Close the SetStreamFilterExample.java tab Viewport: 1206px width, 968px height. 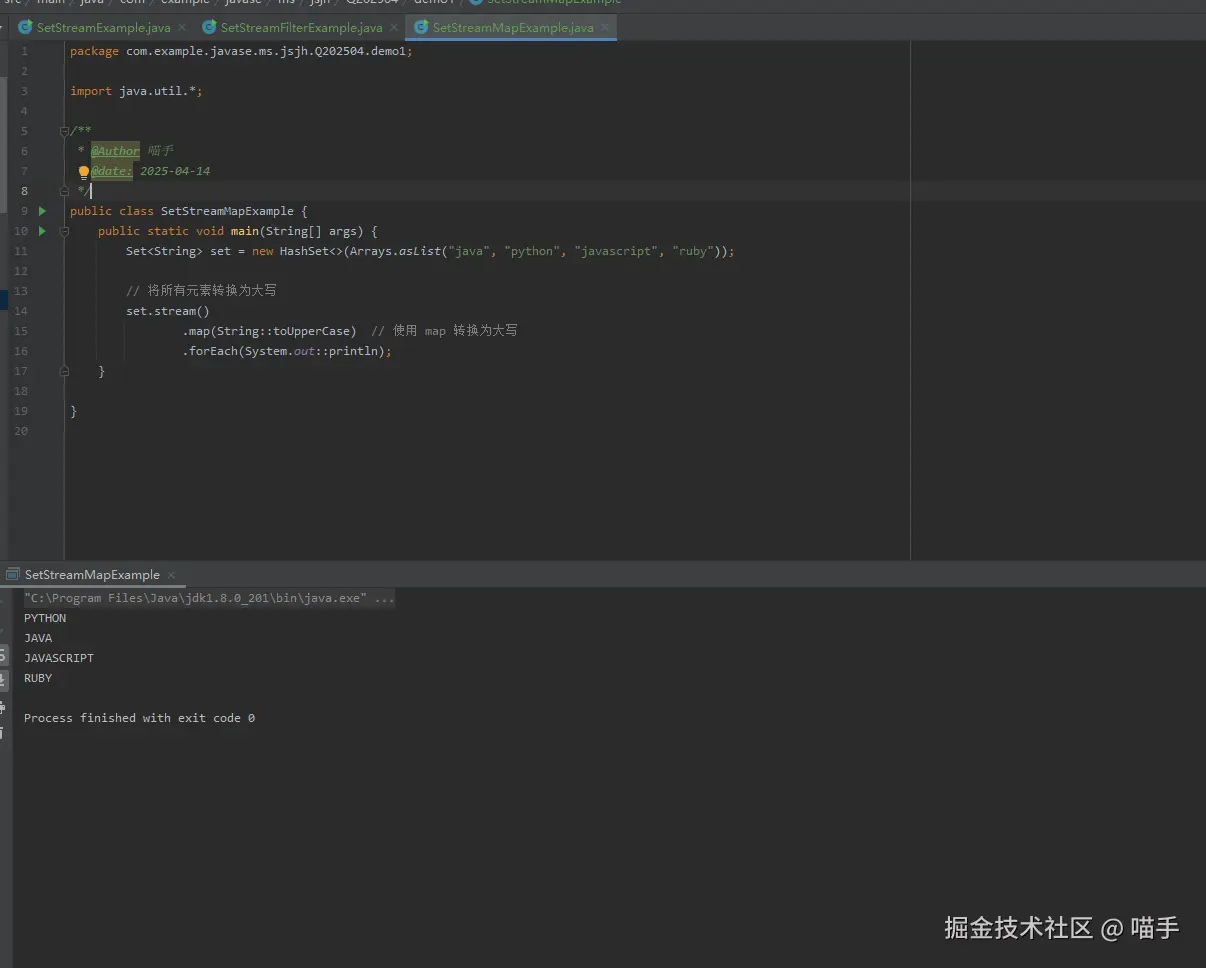pyautogui.click(x=394, y=28)
